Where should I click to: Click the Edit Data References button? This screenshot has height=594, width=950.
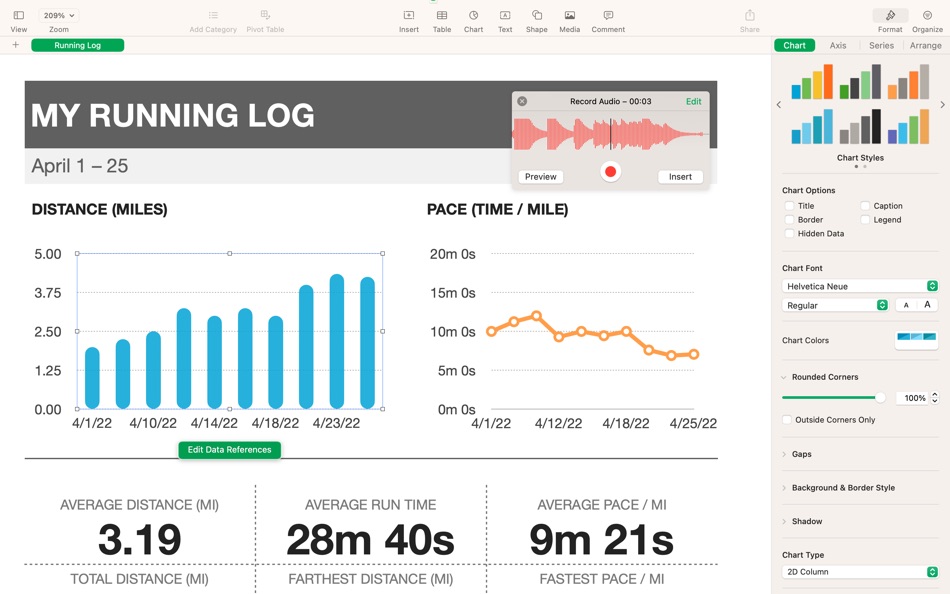[230, 450]
